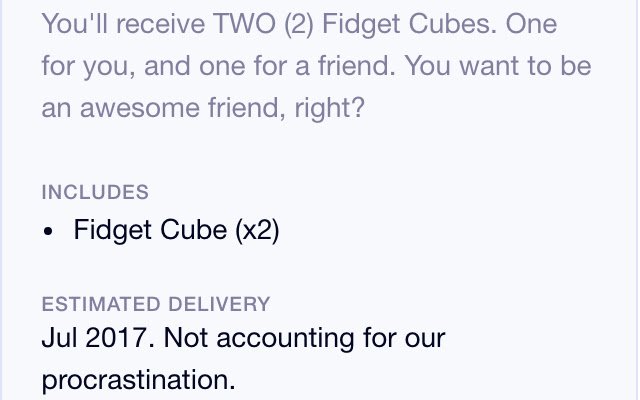Click the phrase 'an awesome friend, right?'
This screenshot has width=640, height=400.
click(203, 109)
